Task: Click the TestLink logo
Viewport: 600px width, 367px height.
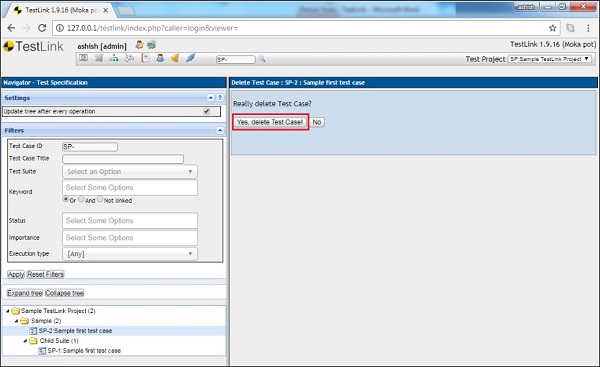Action: [x=33, y=47]
